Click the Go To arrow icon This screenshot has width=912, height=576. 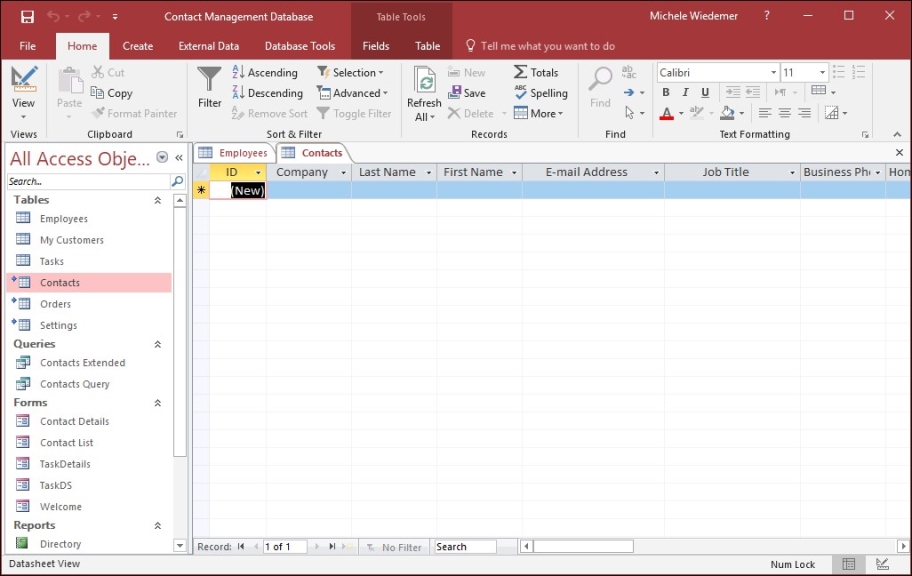click(629, 93)
